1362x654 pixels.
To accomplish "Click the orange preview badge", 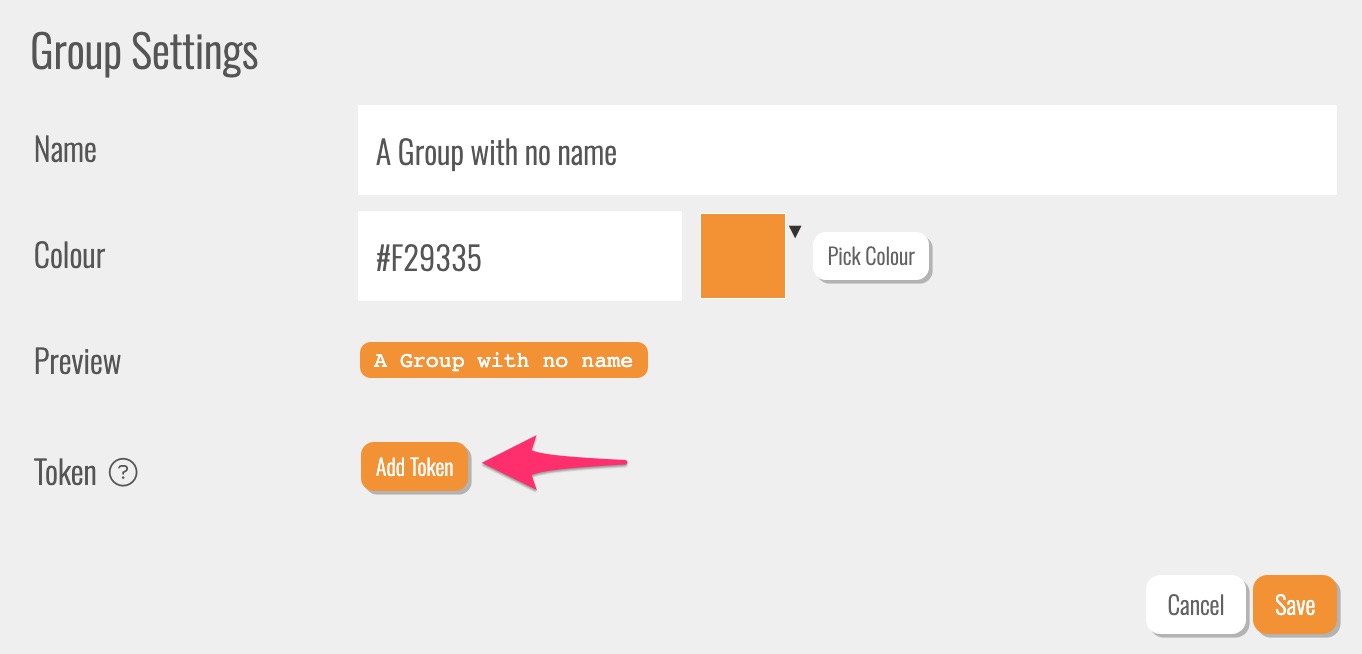I will coord(503,361).
